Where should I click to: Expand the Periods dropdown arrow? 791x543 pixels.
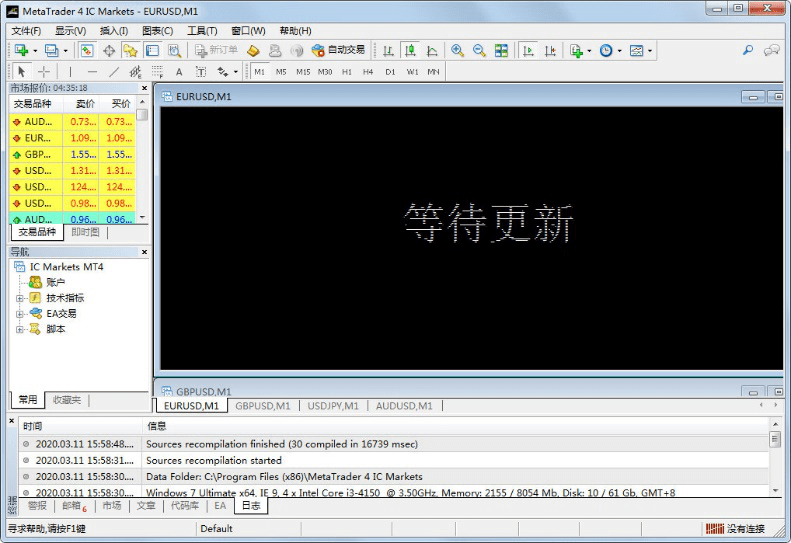click(619, 50)
